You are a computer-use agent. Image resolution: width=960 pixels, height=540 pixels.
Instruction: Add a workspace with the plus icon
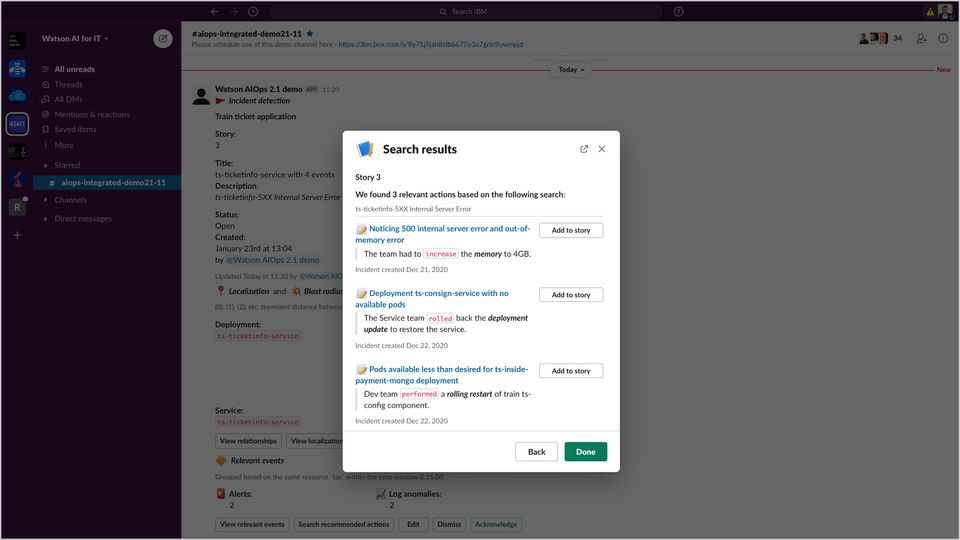click(17, 235)
